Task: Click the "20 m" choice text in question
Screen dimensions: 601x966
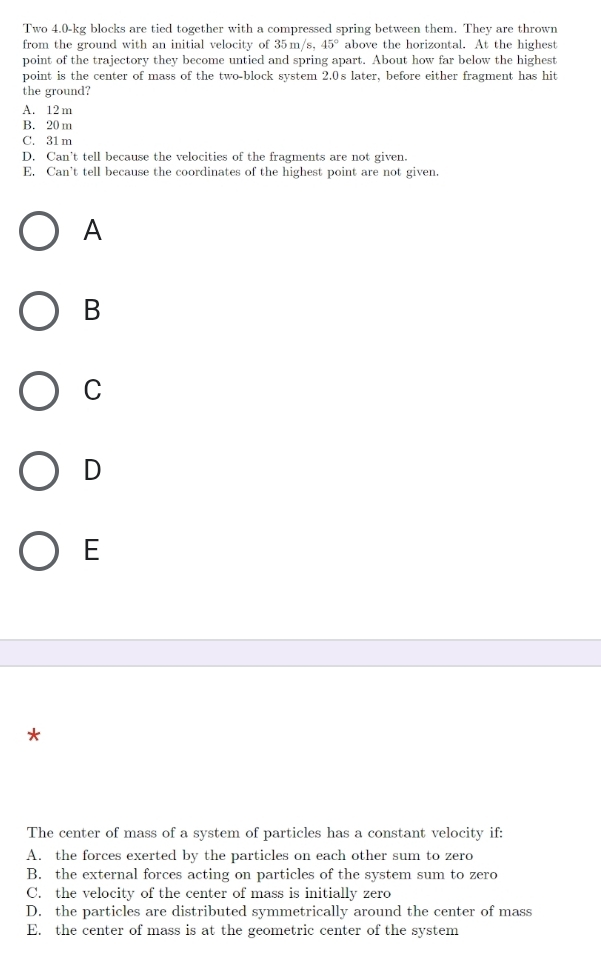Action: pos(59,125)
